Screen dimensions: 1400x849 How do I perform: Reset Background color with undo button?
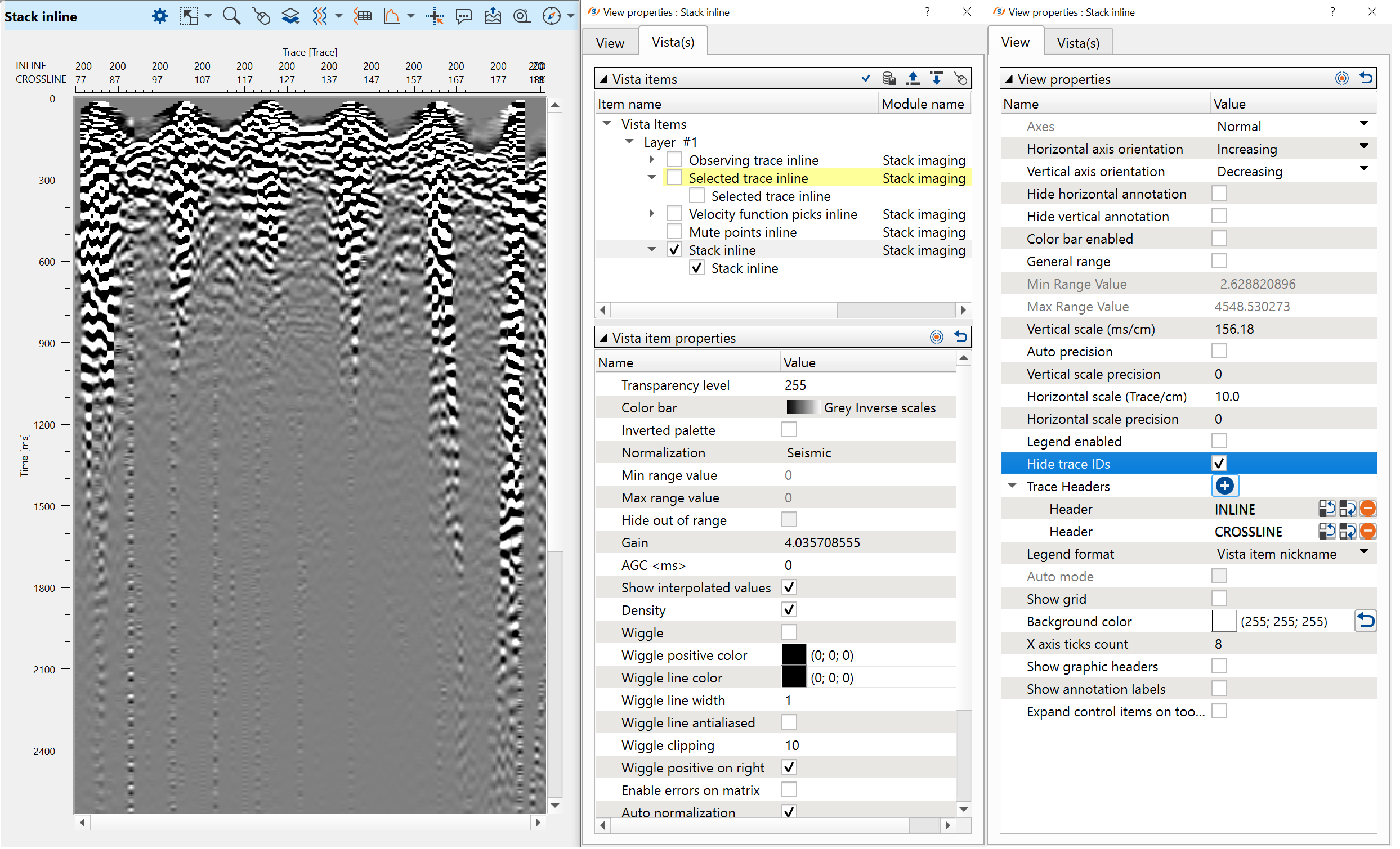click(1365, 621)
